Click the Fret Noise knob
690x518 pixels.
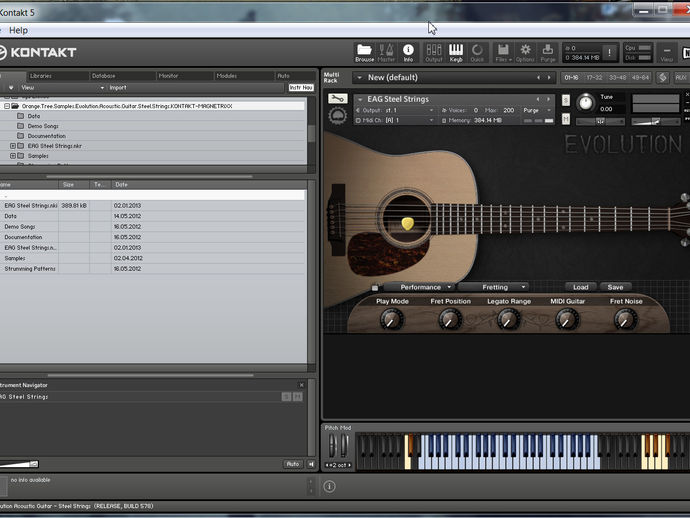pyautogui.click(x=625, y=319)
